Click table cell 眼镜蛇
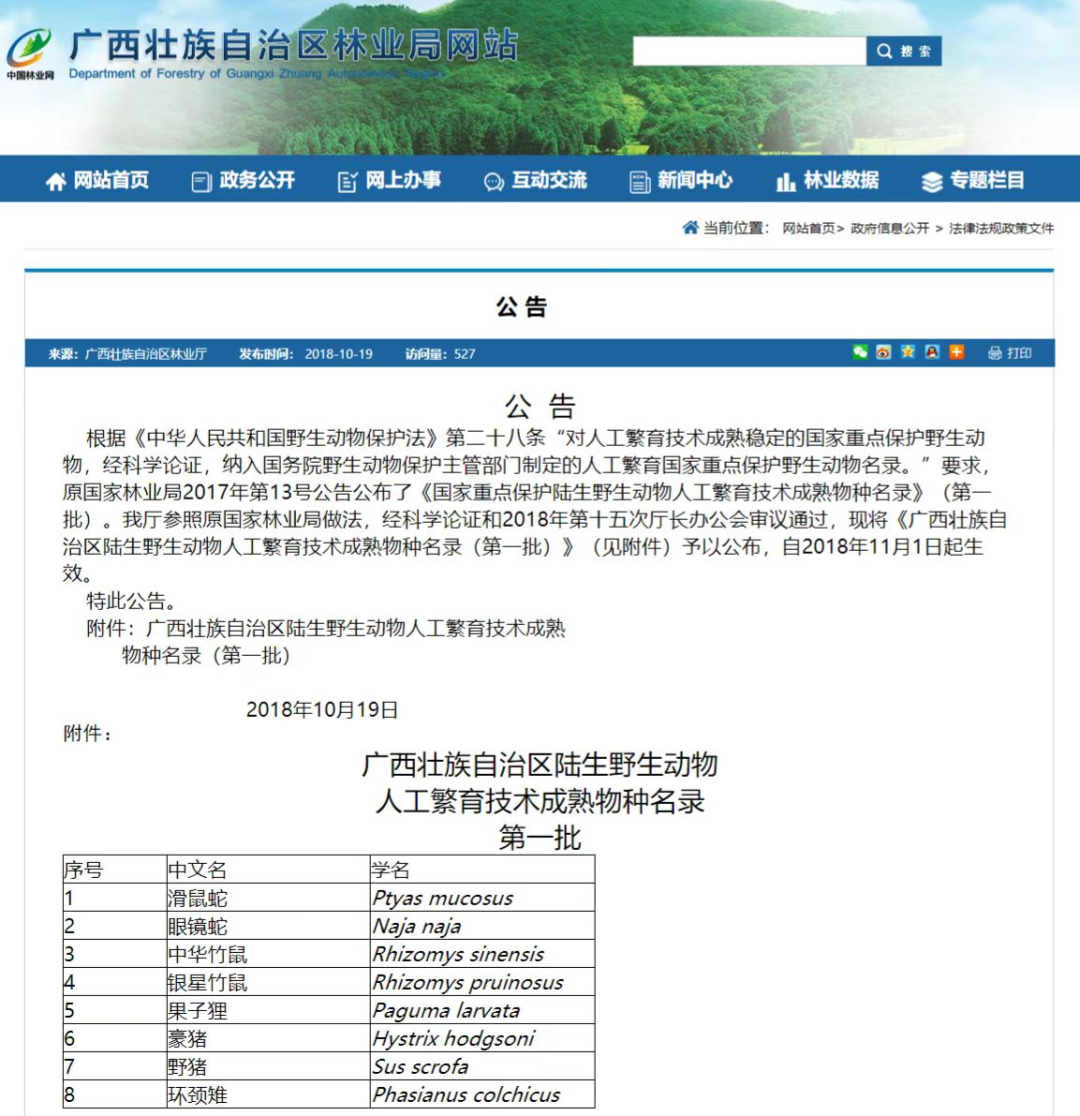The height and width of the screenshot is (1116, 1080). (268, 926)
